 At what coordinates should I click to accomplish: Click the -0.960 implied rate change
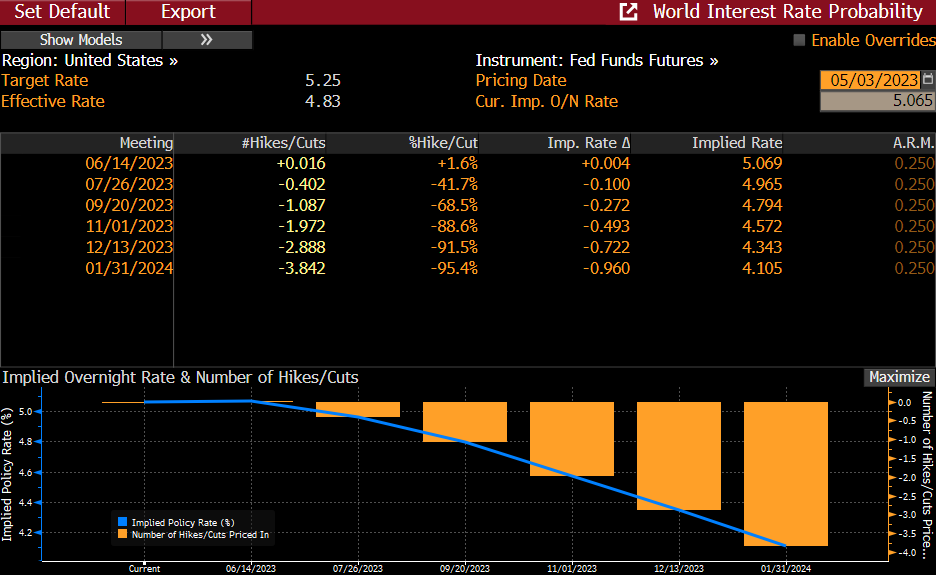606,268
